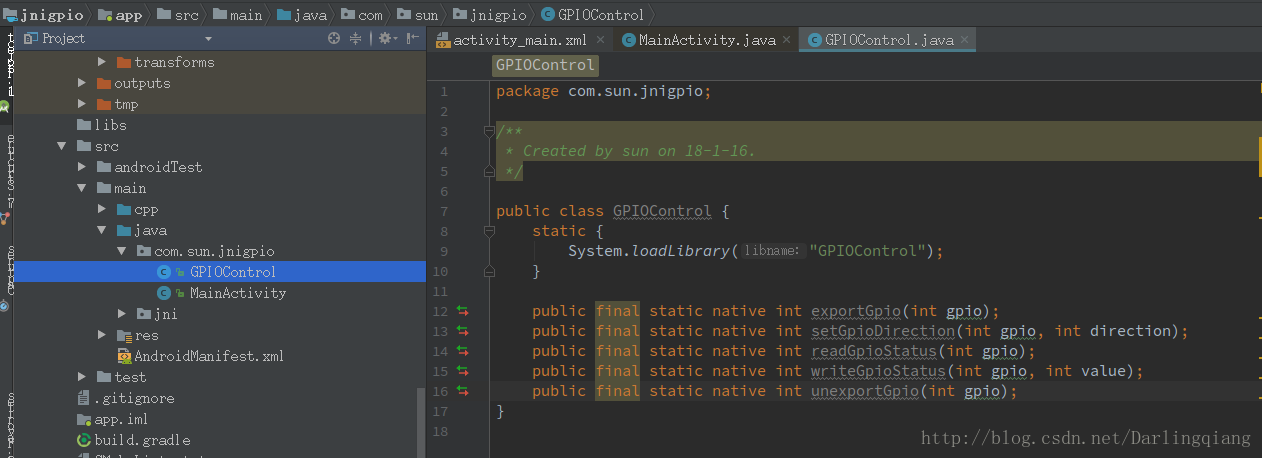Collapse the src folder arrow

coord(62,146)
